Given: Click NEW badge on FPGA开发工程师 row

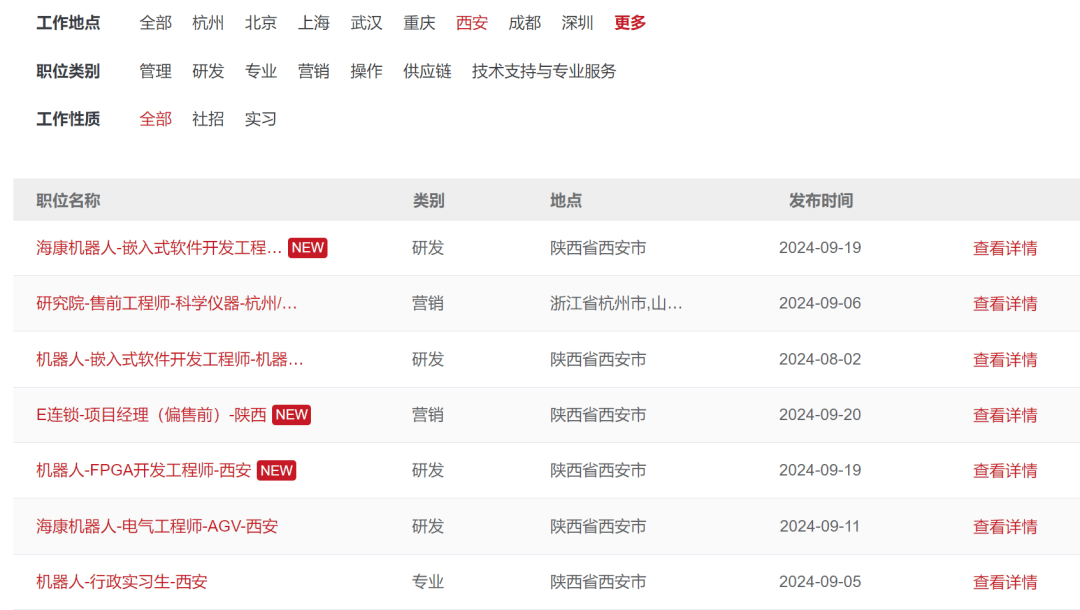Looking at the screenshot, I should pos(276,470).
